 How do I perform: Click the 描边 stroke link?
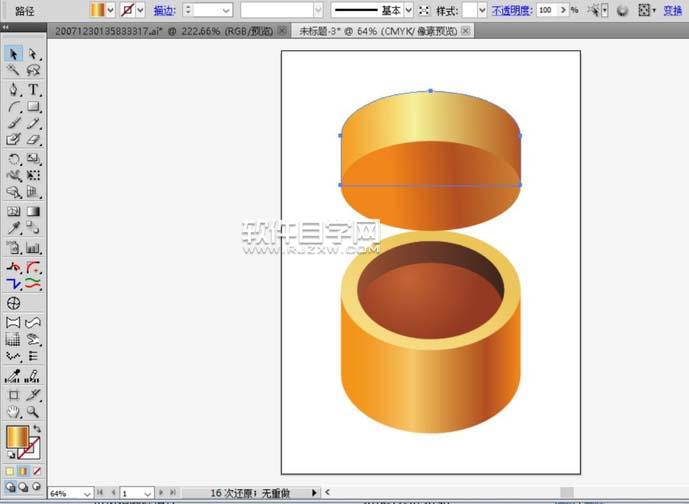(x=165, y=10)
